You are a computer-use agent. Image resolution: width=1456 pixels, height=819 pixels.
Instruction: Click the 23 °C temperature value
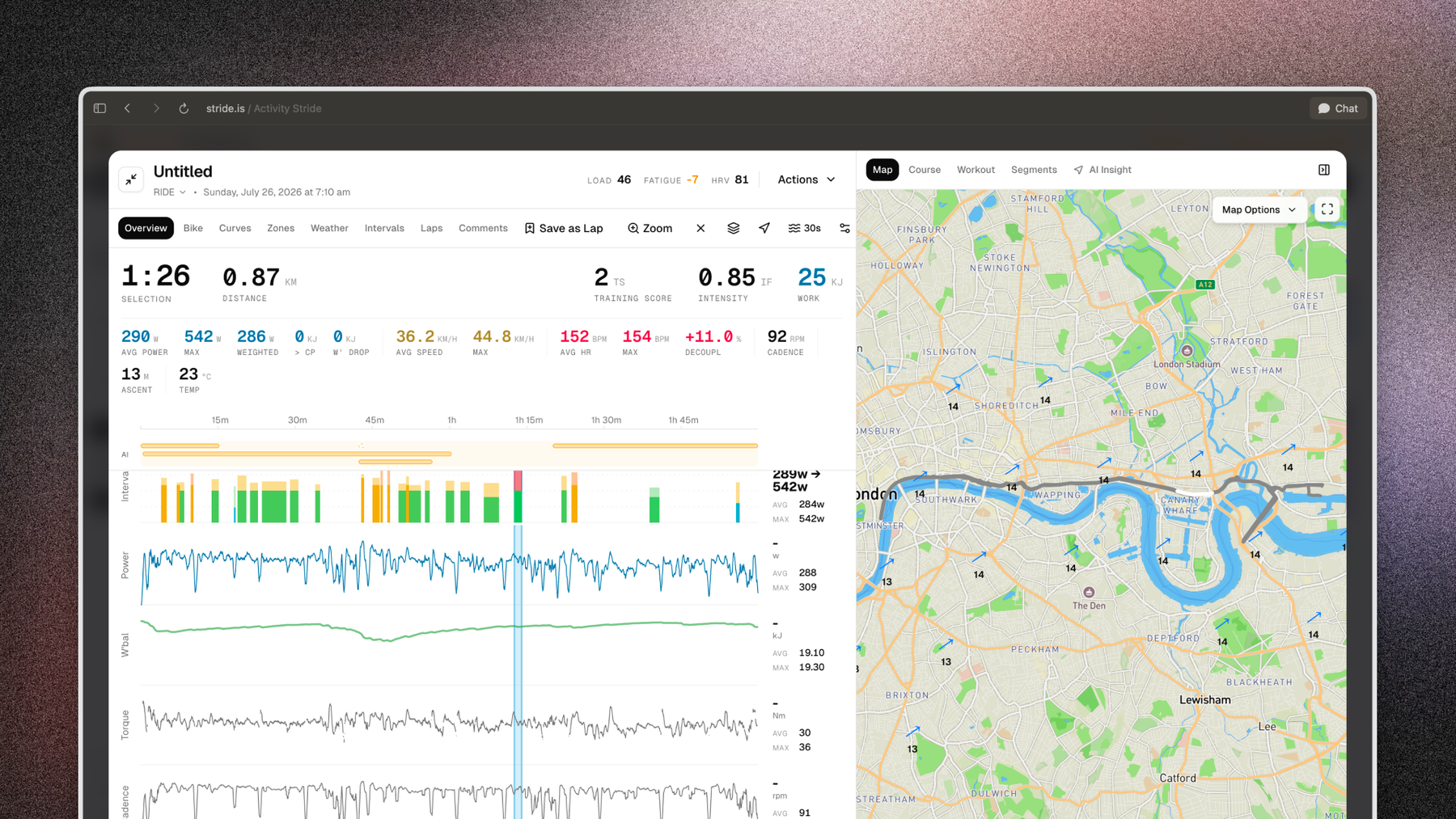click(188, 374)
